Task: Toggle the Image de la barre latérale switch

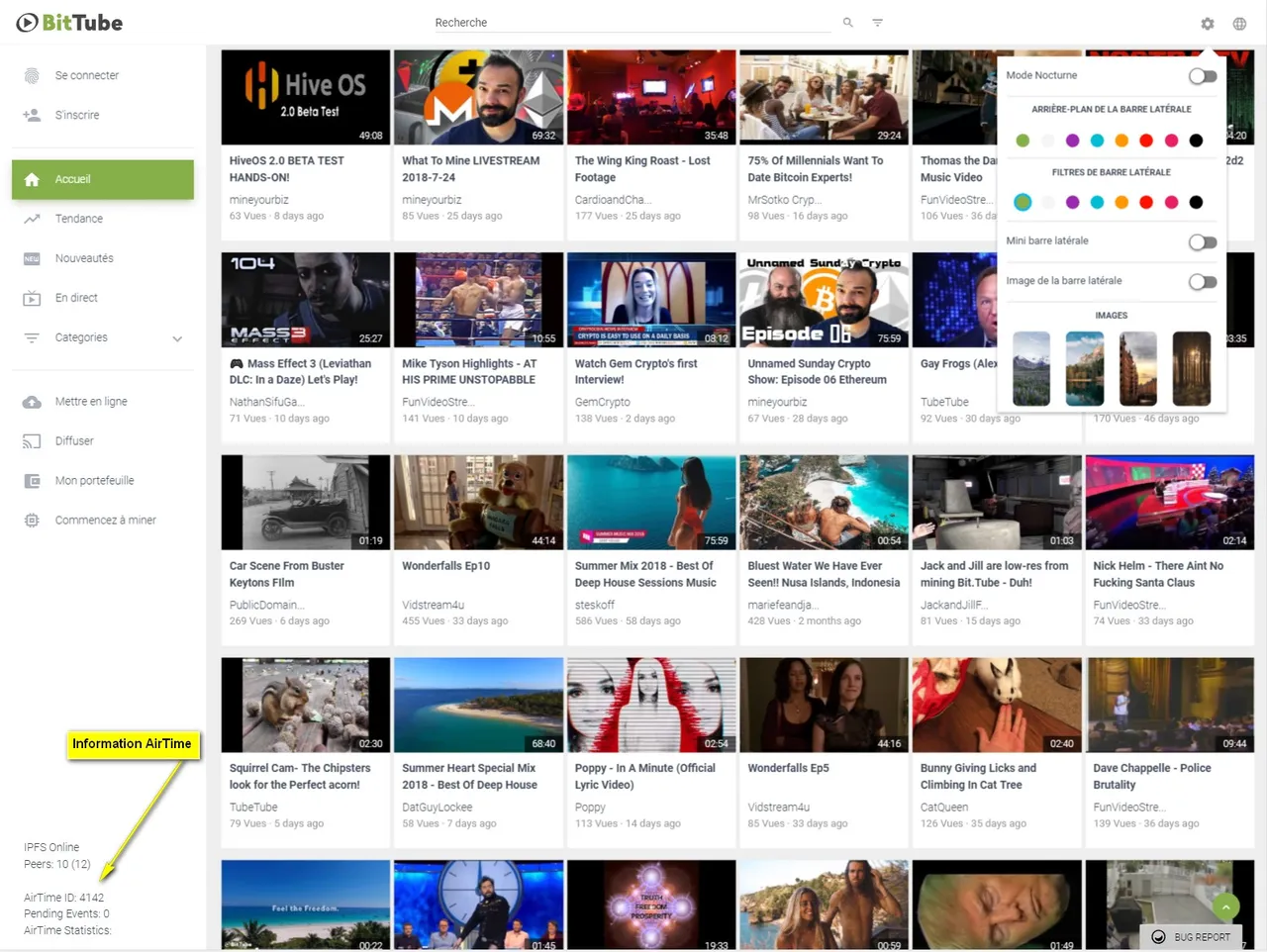Action: point(1203,282)
